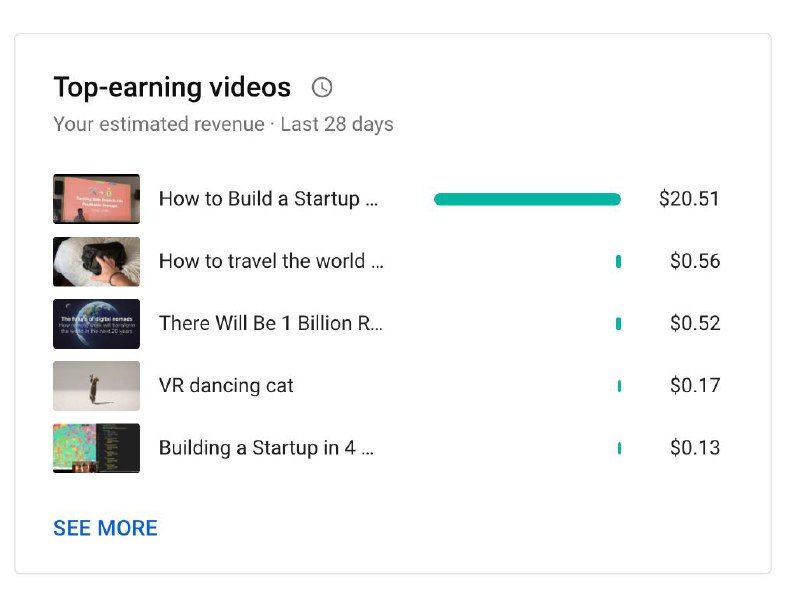Viewport: 800px width, 604px height.
Task: Click the VR dancing cat thumbnail
Action: coord(96,385)
